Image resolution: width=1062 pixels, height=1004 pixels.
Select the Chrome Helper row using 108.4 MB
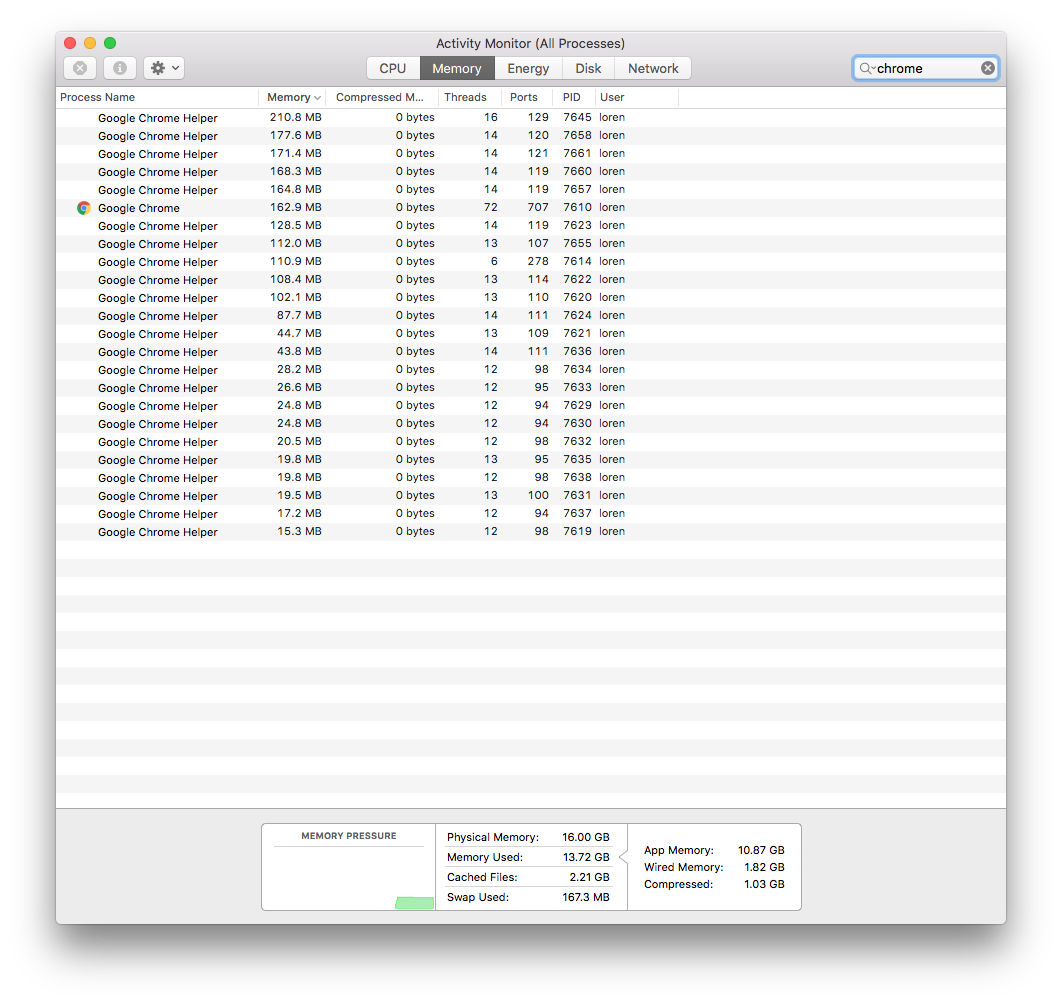tap(531, 280)
